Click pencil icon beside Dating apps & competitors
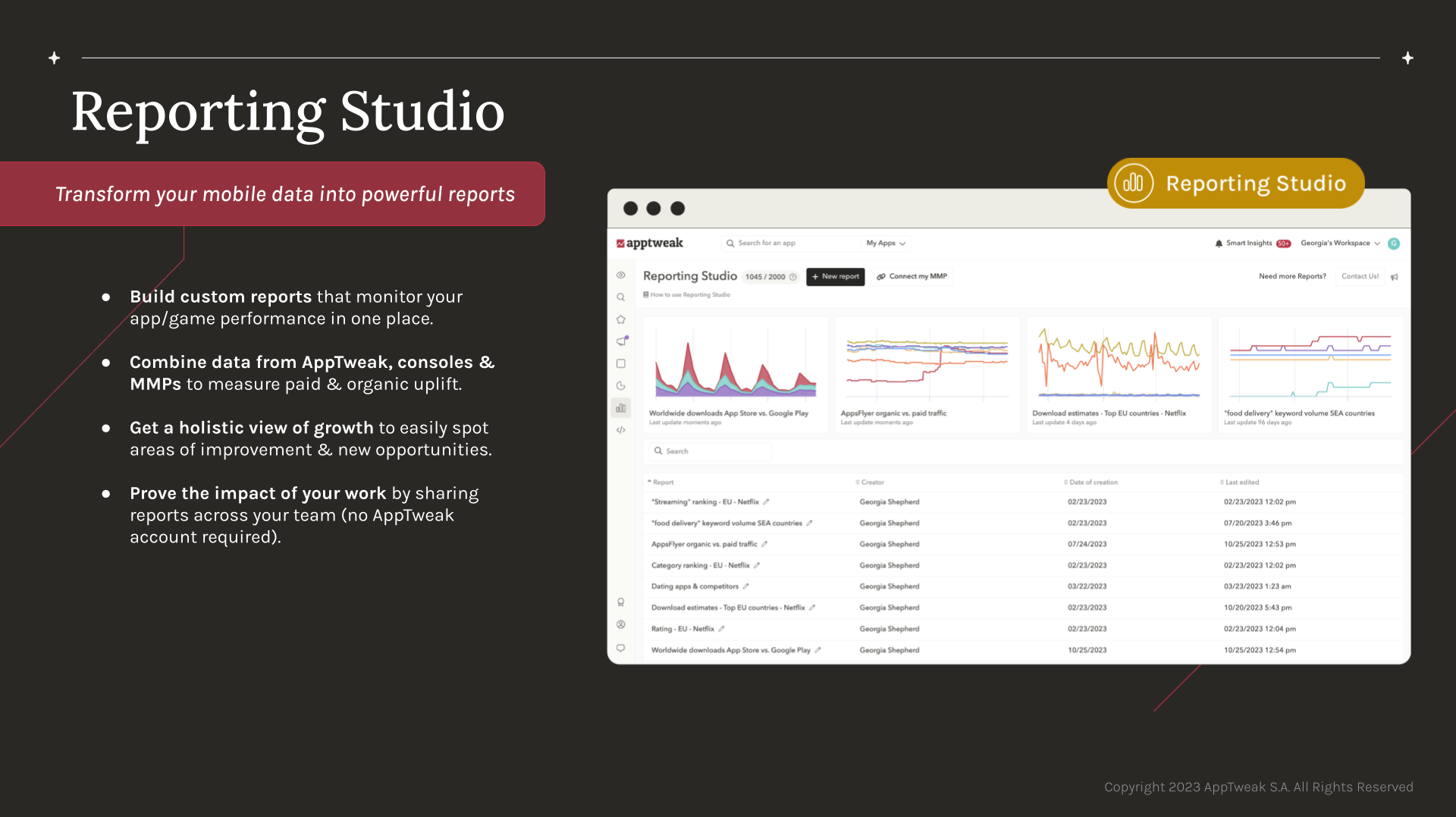1456x817 pixels. (x=745, y=587)
